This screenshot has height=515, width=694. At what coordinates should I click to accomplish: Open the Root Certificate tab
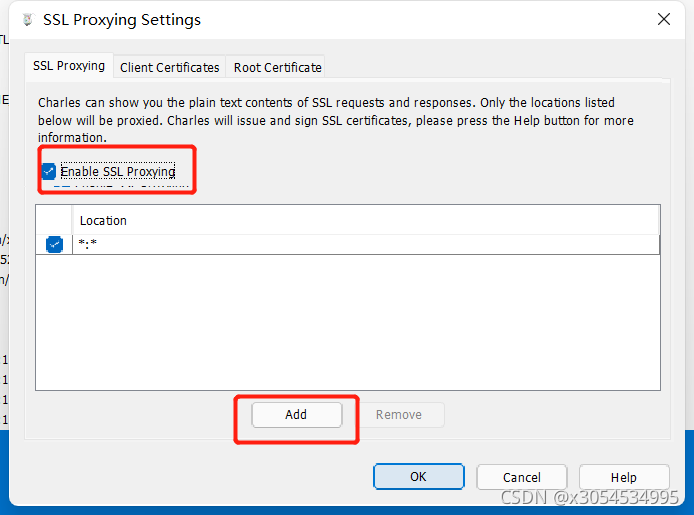278,67
